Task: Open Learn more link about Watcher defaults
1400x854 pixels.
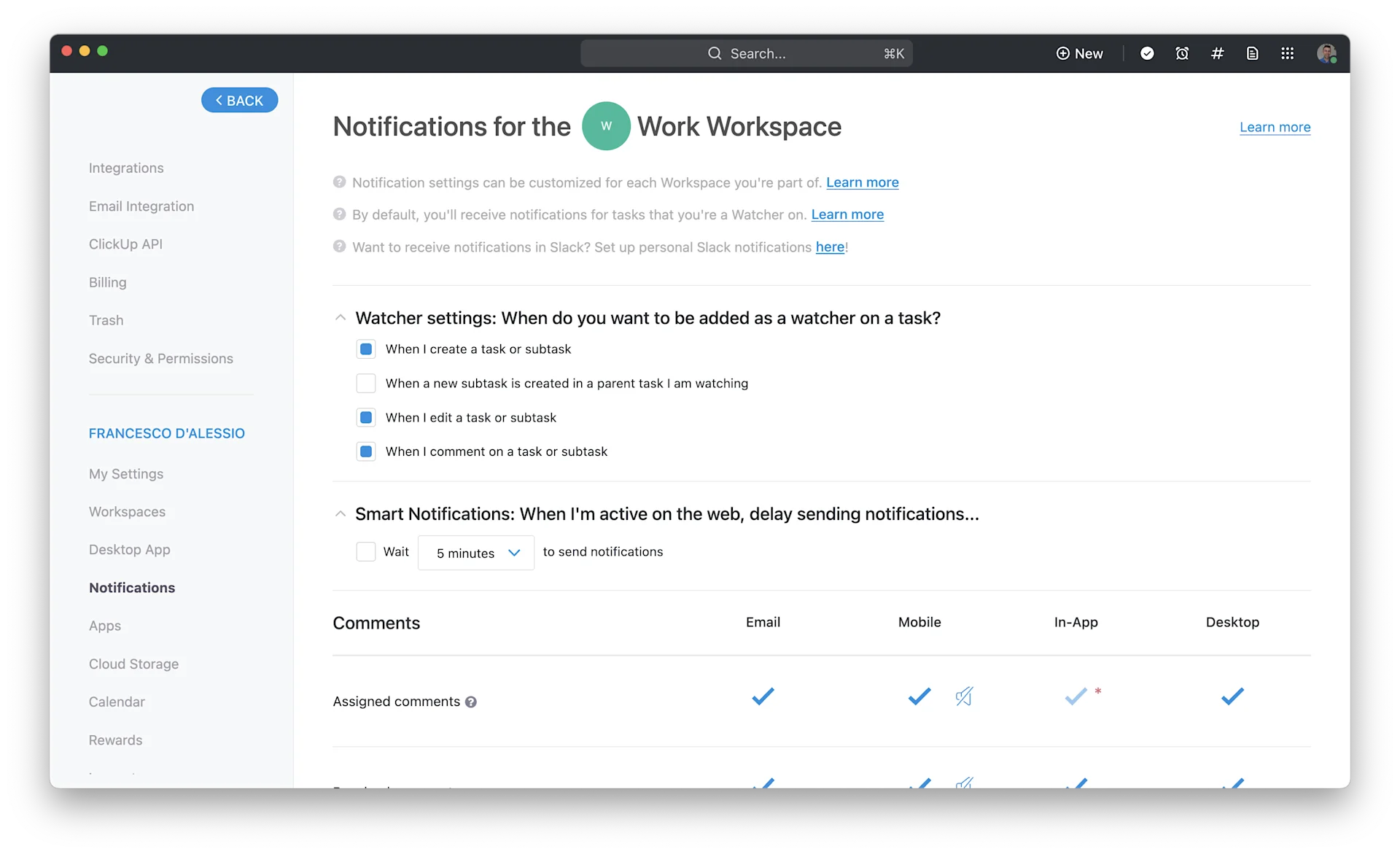Action: click(x=847, y=214)
